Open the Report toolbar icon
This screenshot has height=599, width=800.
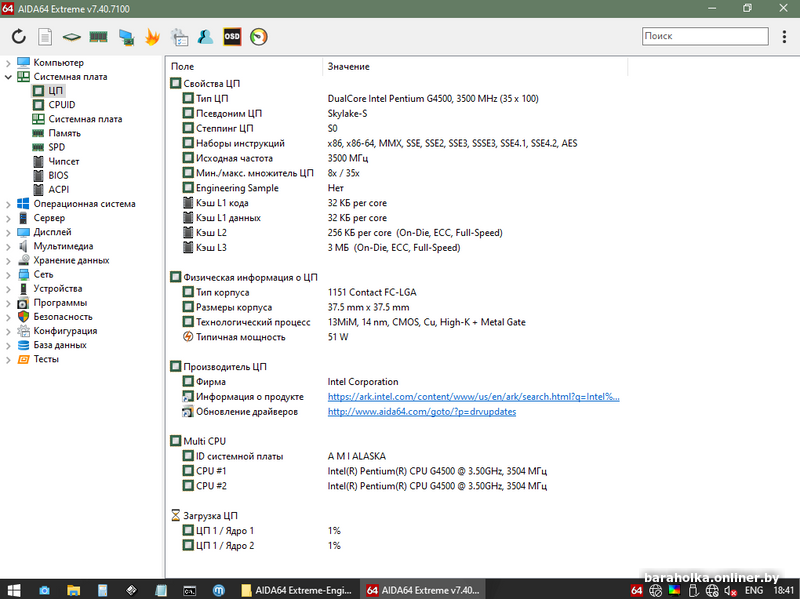click(45, 37)
